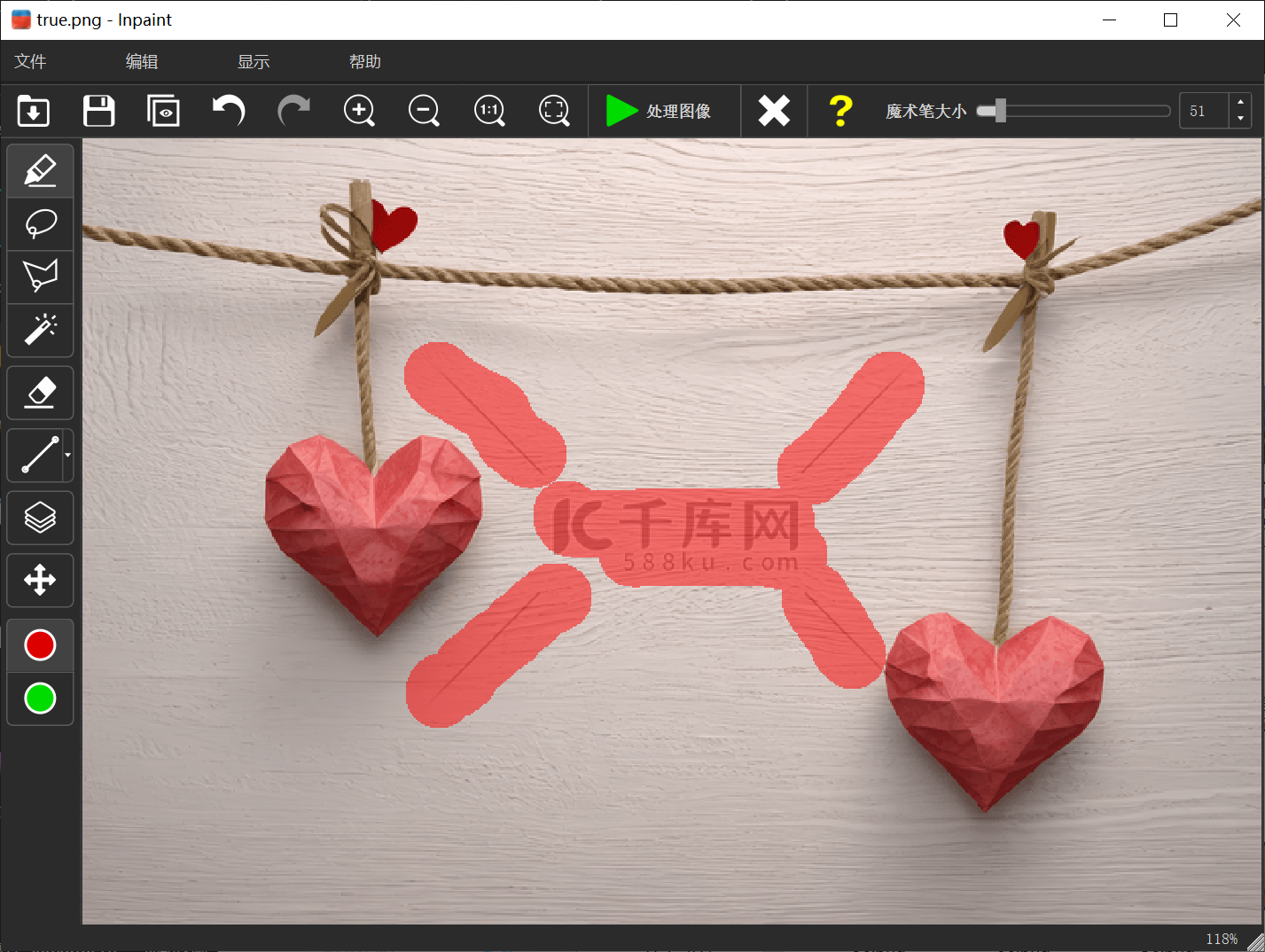This screenshot has width=1265, height=952.
Task: Save the image with floppy disk icon
Action: (98, 111)
